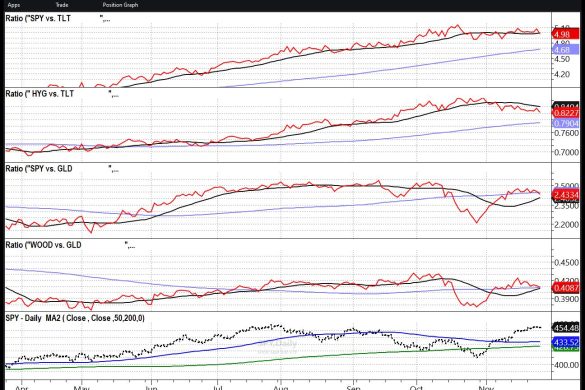Click the HYG vs. TLT ratio chart title

[x=40, y=94]
